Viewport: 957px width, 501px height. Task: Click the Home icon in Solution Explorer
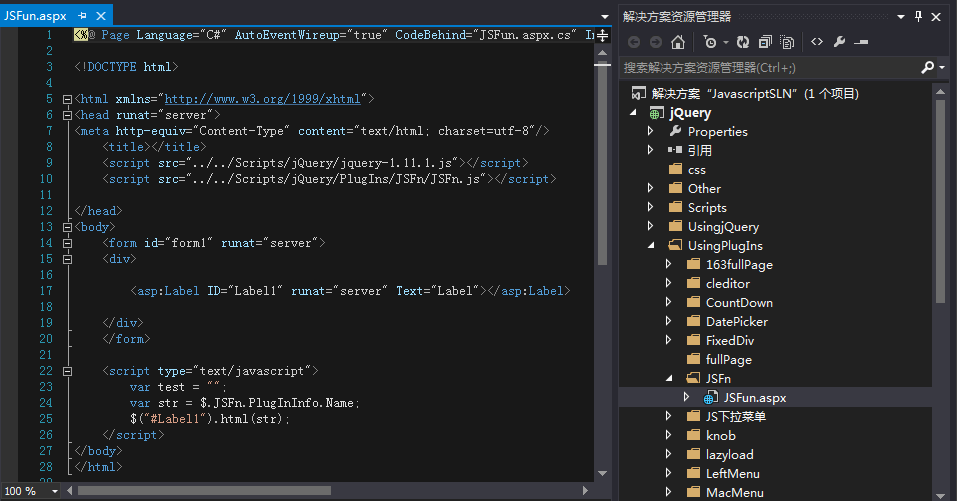tap(678, 42)
